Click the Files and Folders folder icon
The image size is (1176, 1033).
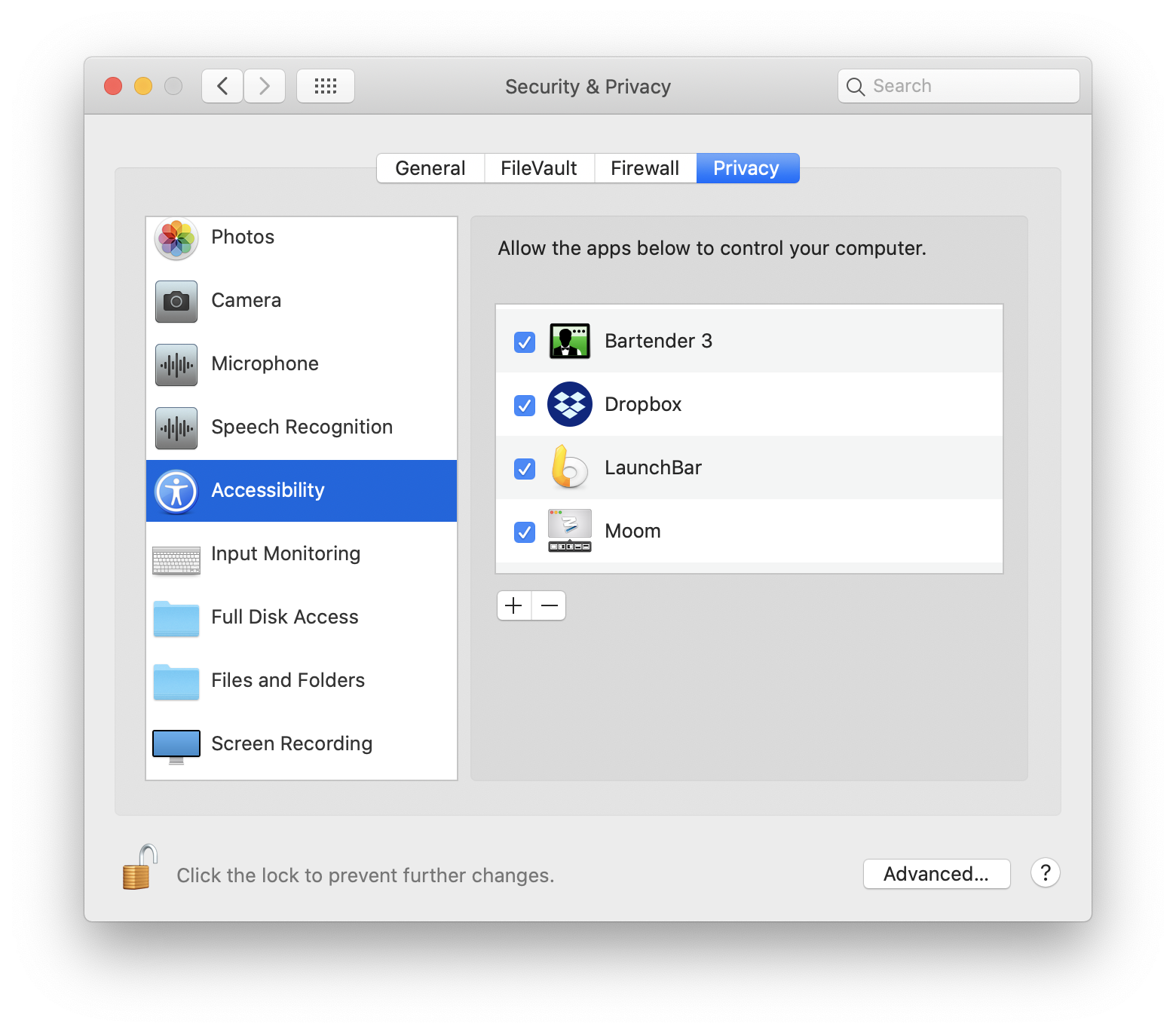pos(176,682)
